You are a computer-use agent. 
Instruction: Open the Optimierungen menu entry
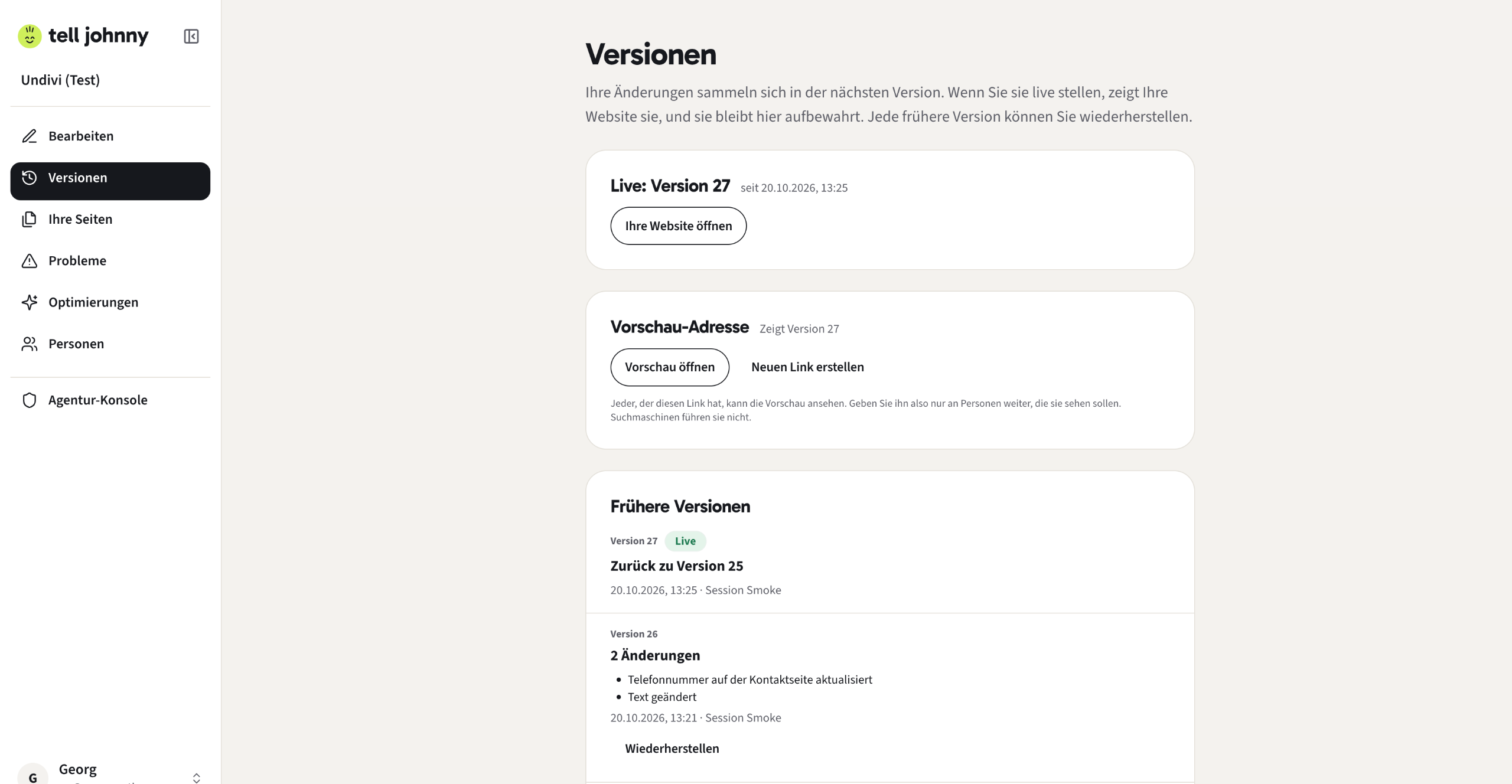(110, 302)
